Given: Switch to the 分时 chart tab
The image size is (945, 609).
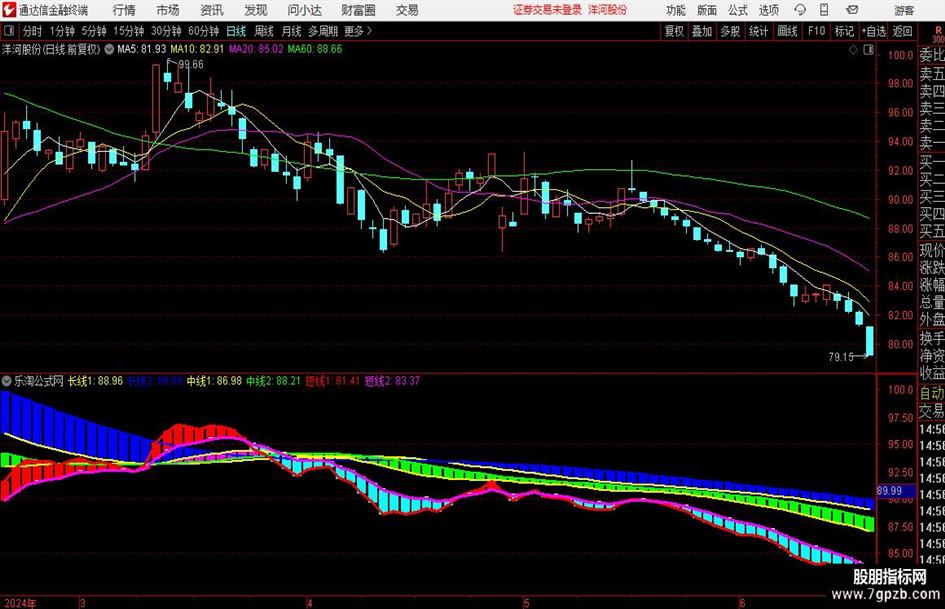Looking at the screenshot, I should (x=33, y=31).
